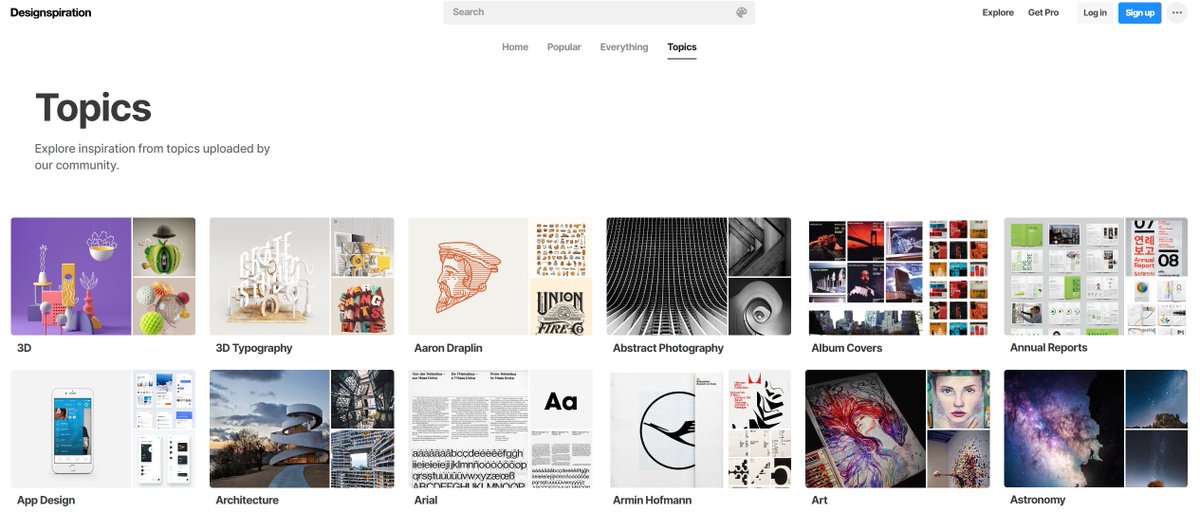
Task: Open the Album Covers topic thumbnail
Action: [x=866, y=276]
